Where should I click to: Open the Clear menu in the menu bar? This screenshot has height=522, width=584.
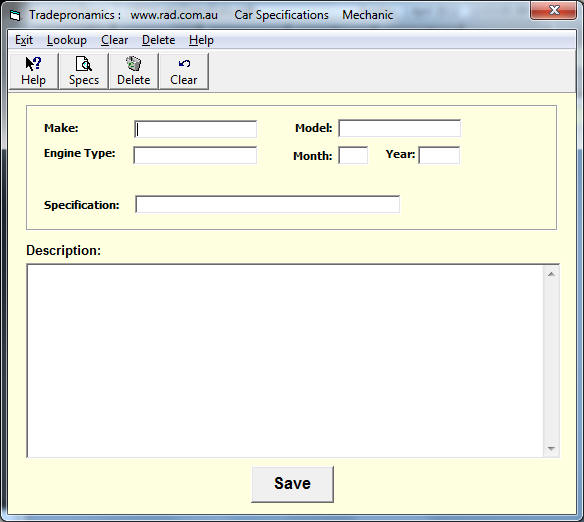pyautogui.click(x=114, y=40)
